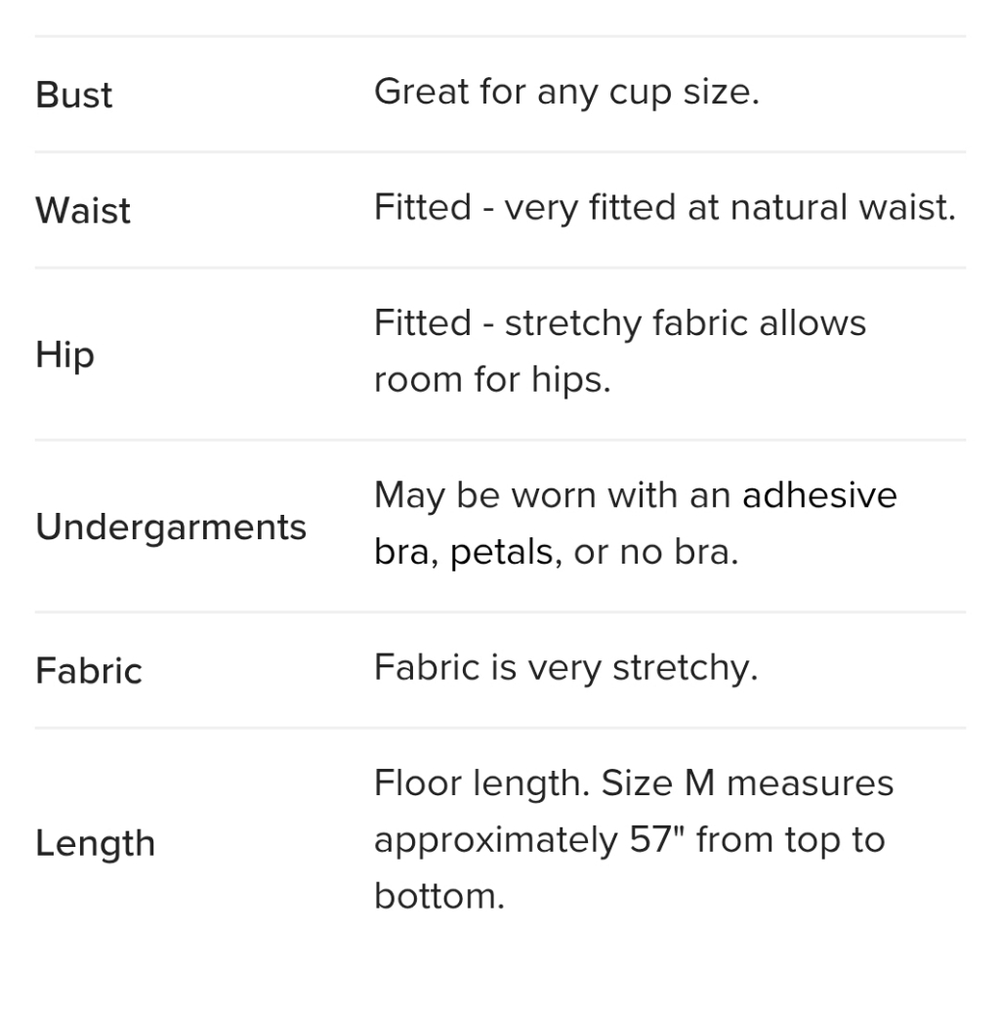The height and width of the screenshot is (1014, 1000).
Task: Click 'May be worn with an' text
Action: (552, 496)
